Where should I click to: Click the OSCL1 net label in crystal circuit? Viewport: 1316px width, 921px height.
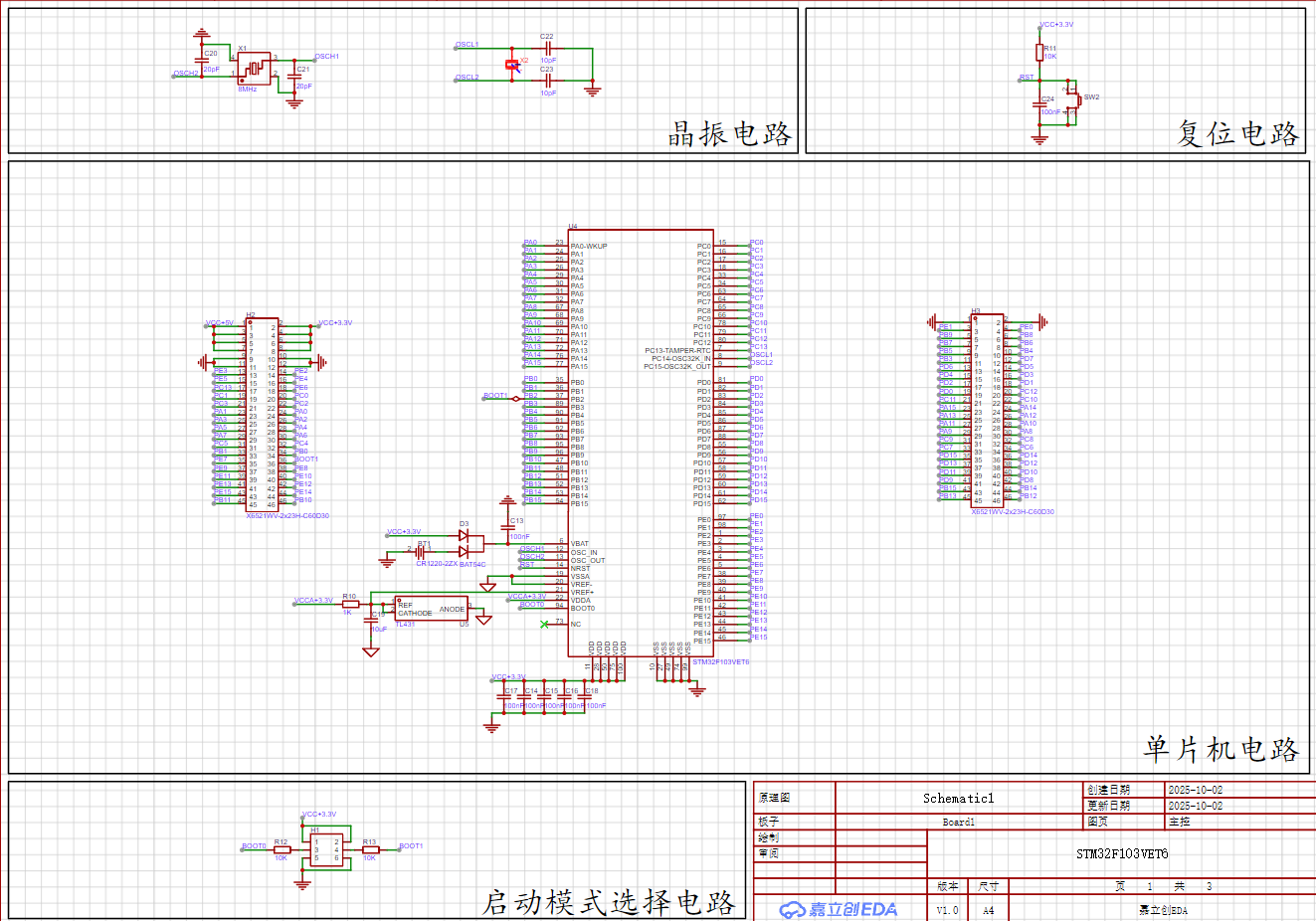[x=467, y=44]
